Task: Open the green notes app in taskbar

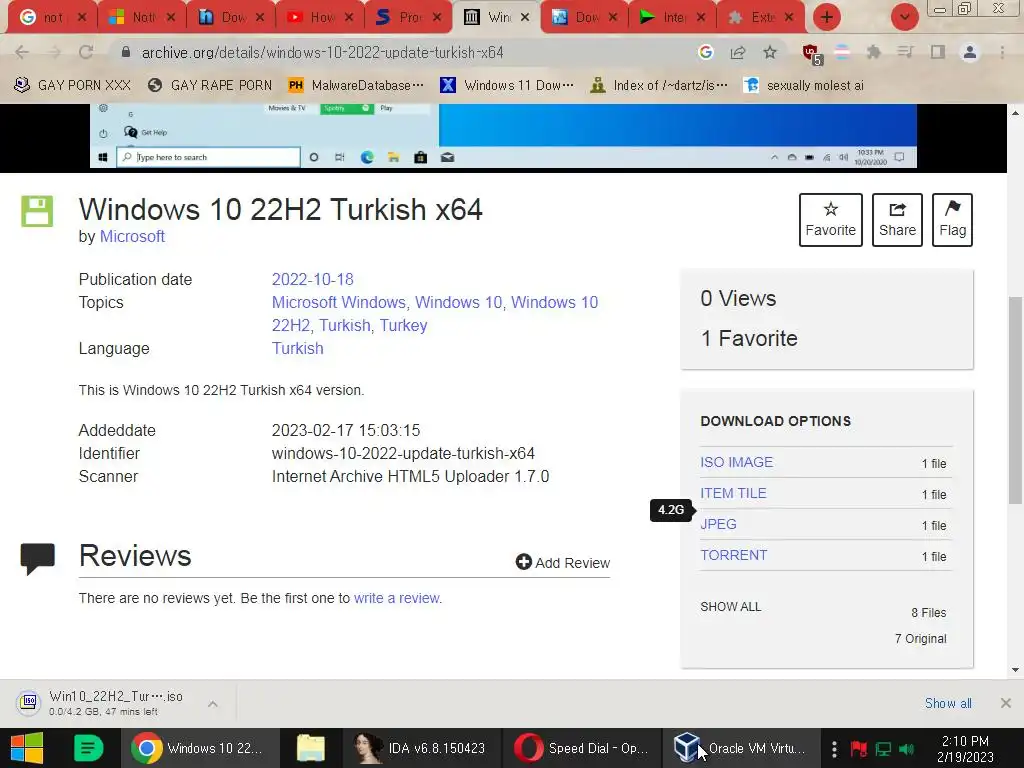Action: (x=88, y=748)
